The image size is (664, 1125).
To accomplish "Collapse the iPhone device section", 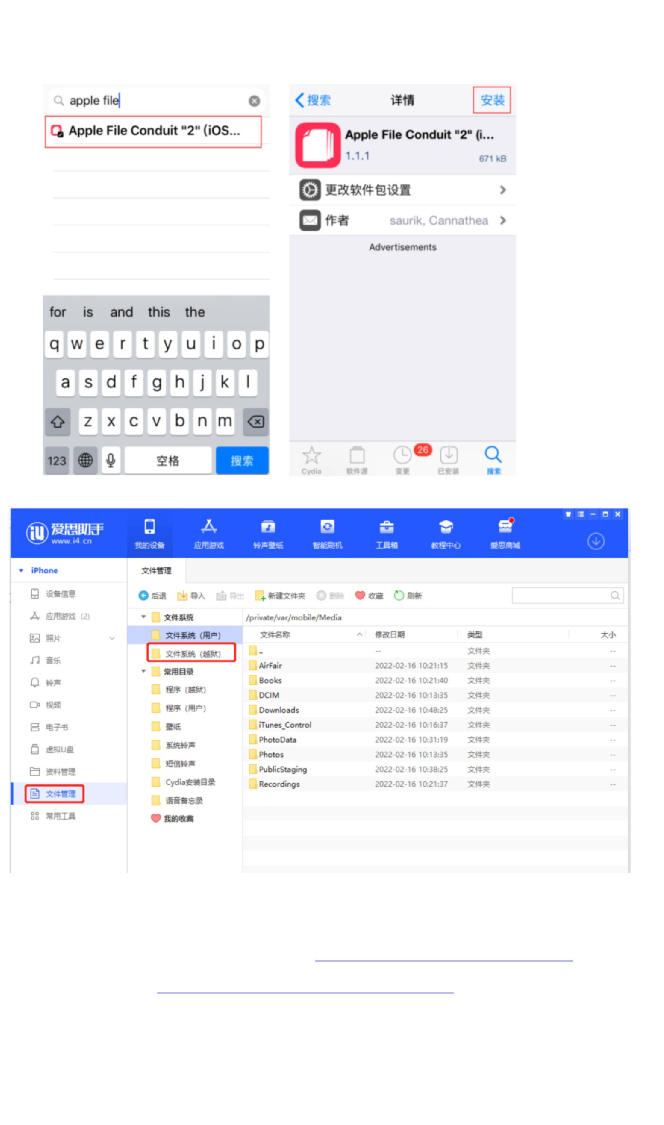I will pyautogui.click(x=22, y=571).
